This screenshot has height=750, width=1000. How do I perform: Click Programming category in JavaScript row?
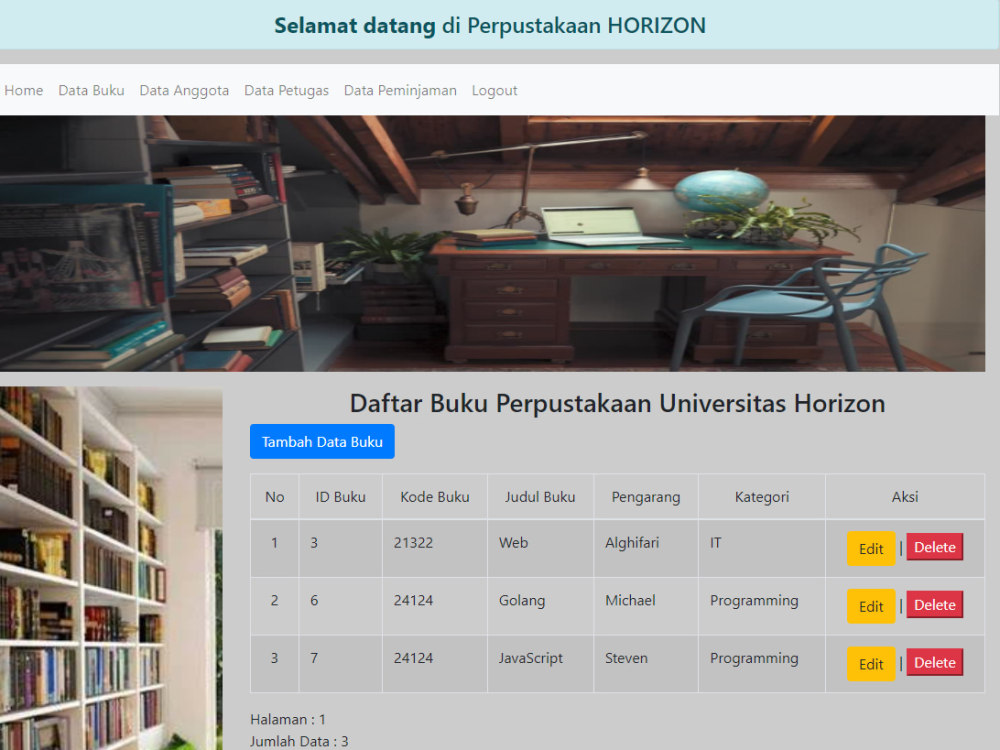coord(761,663)
